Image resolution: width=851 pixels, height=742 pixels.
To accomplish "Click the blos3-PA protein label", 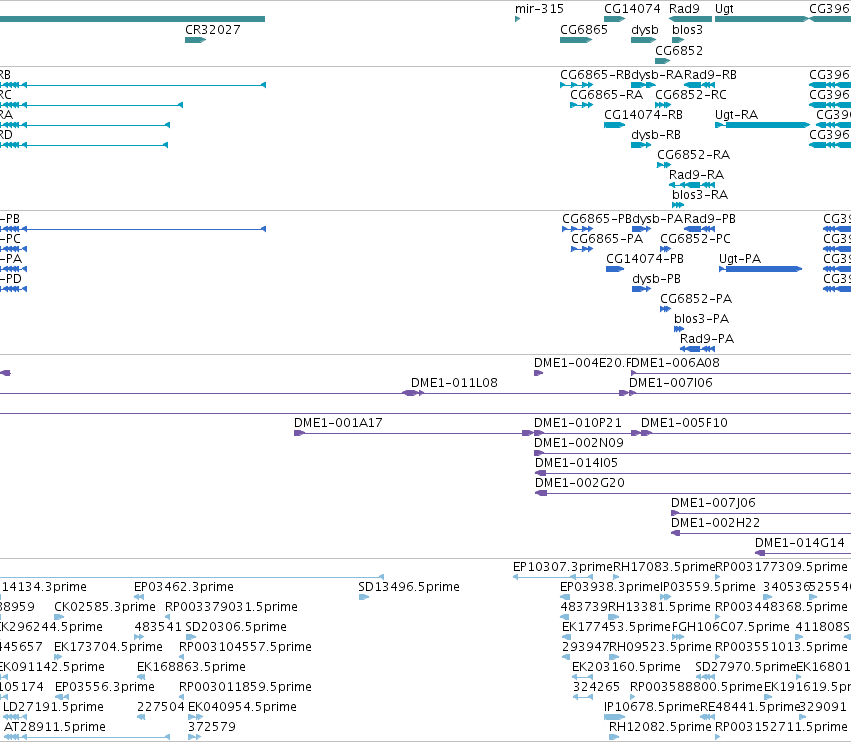I will 701,319.
